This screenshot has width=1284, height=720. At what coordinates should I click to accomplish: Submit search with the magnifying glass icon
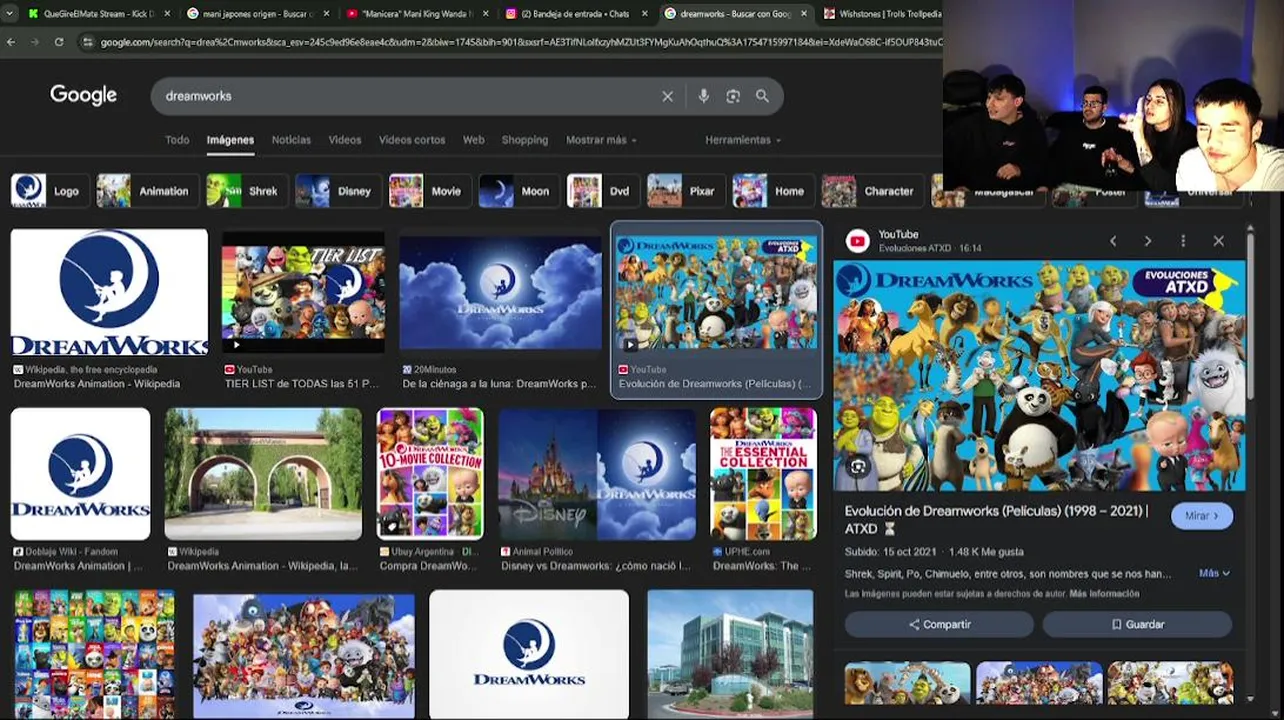tap(762, 96)
